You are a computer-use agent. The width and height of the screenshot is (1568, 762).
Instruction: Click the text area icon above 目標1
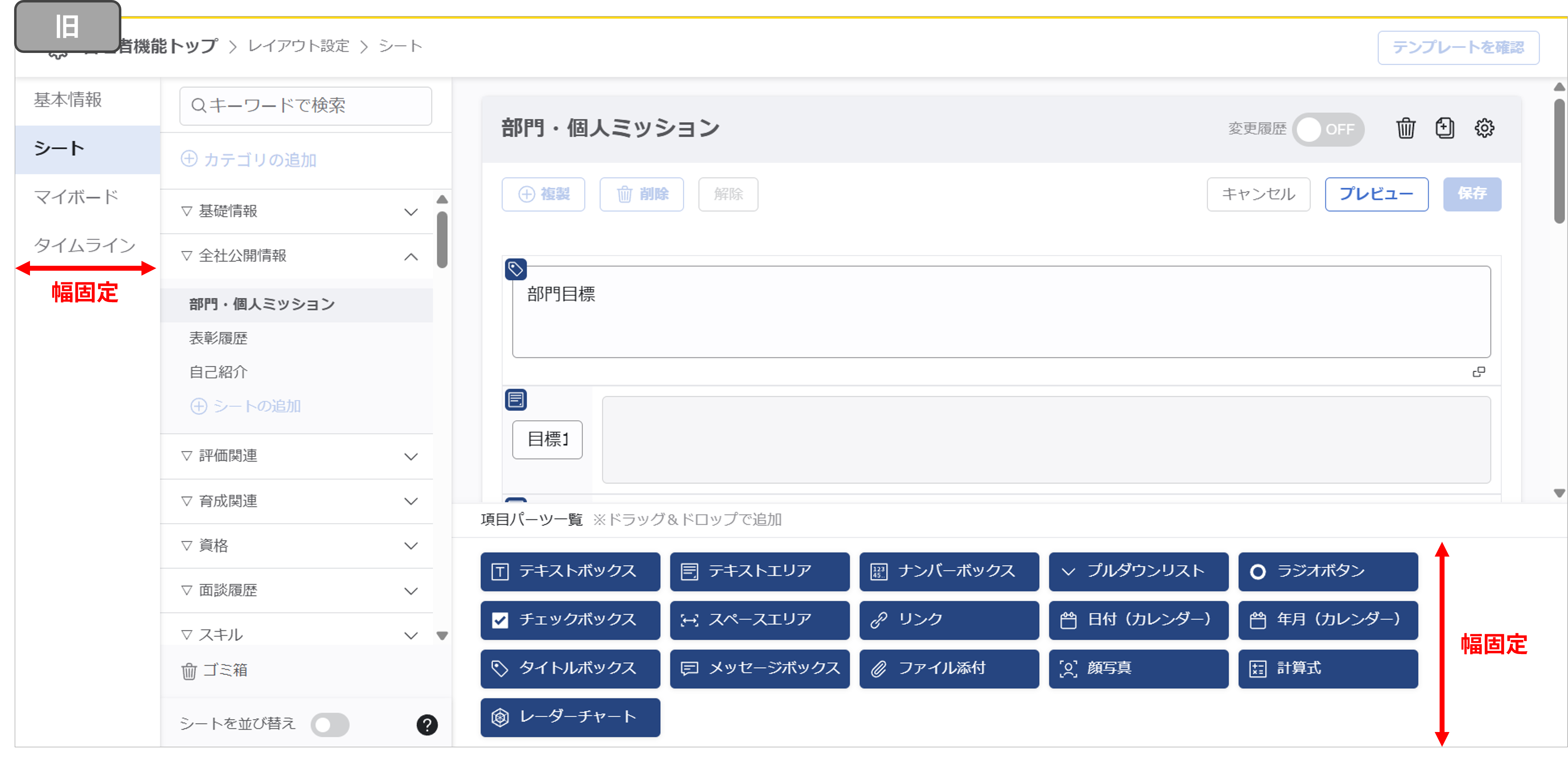click(516, 400)
